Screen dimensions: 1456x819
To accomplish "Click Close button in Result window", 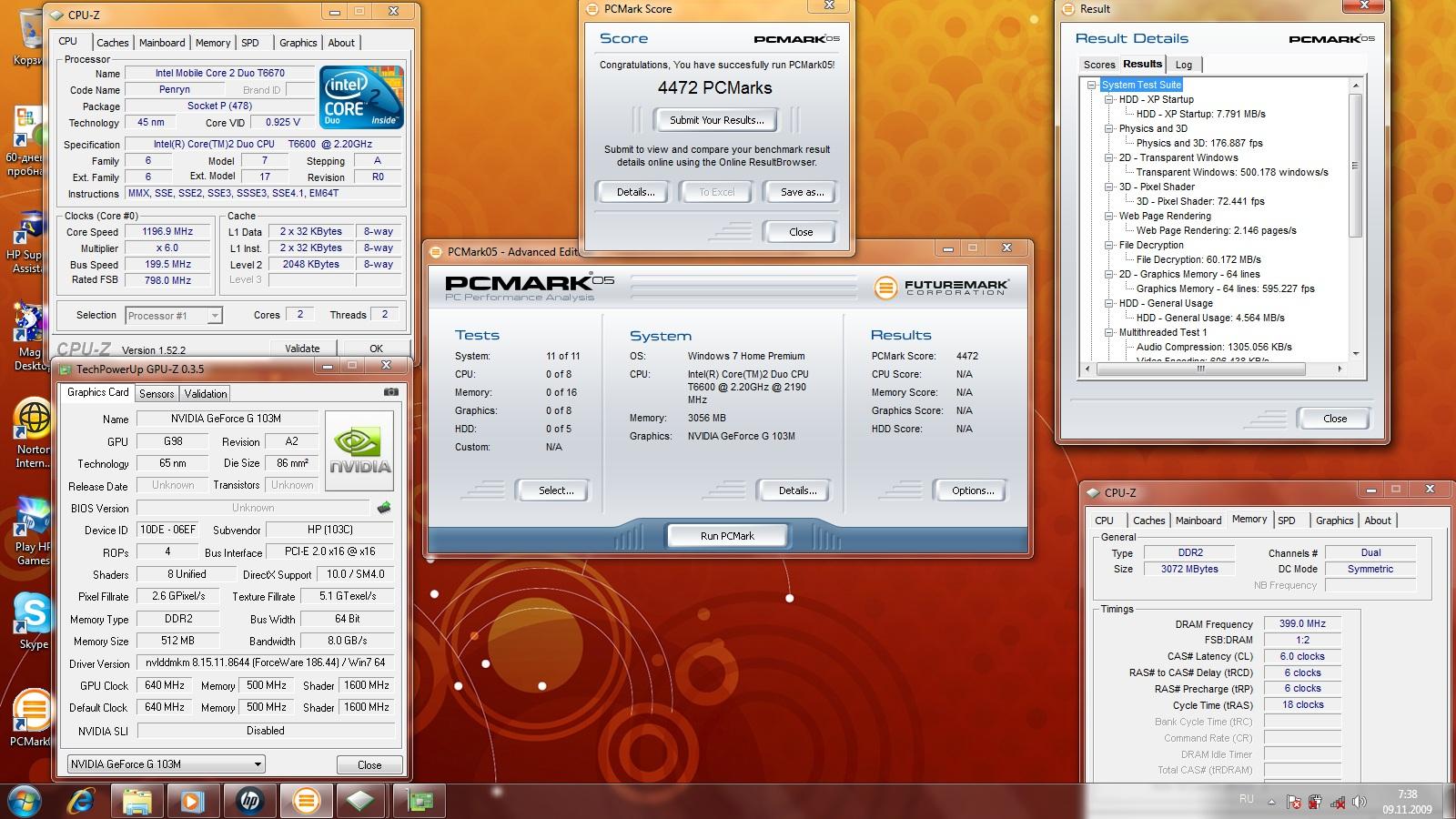I will tap(1335, 419).
